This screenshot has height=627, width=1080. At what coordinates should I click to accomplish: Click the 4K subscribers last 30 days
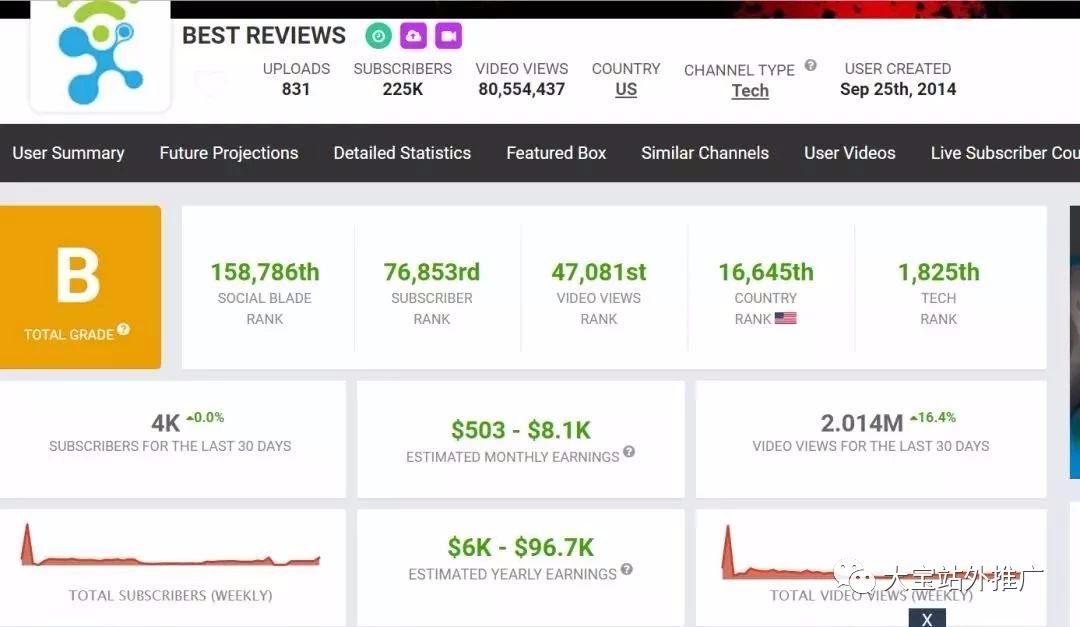[x=165, y=423]
